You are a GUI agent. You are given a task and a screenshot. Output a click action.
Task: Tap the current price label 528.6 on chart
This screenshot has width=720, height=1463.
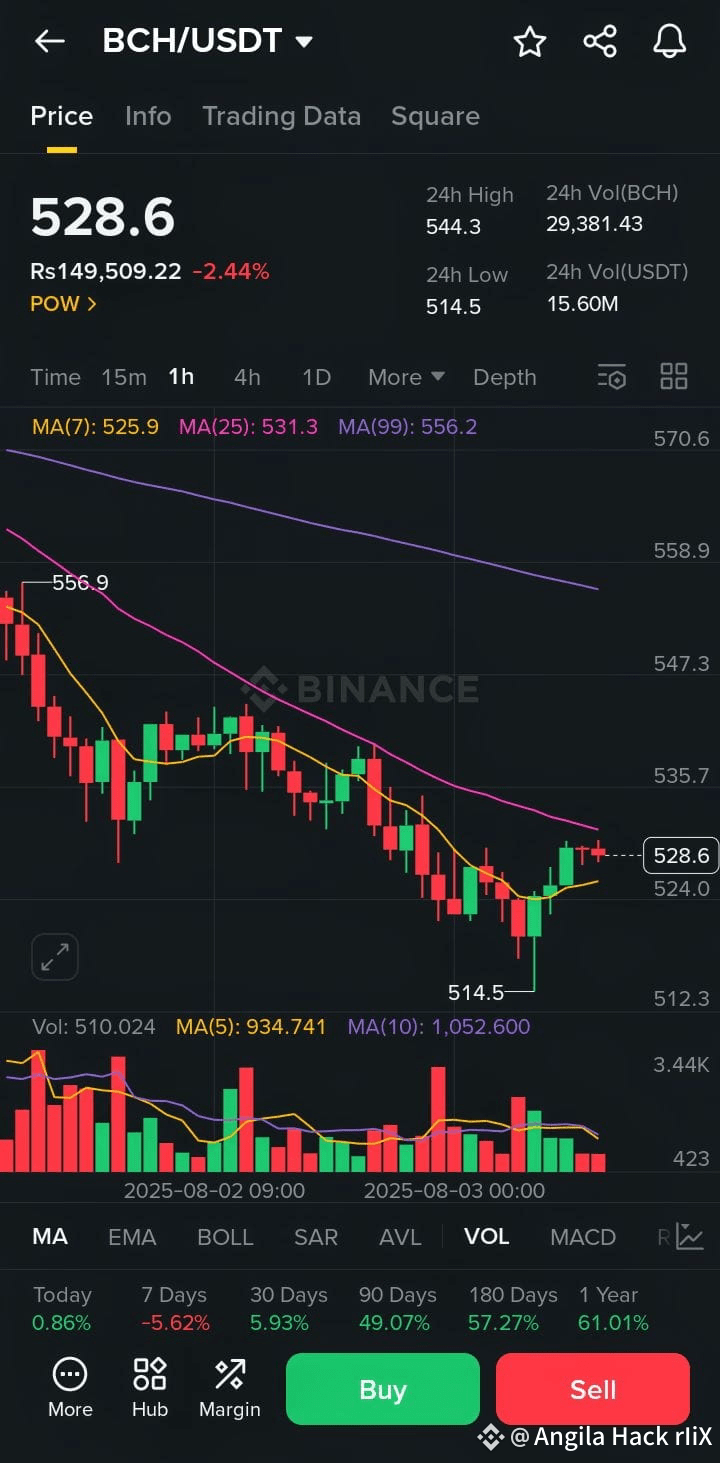pyautogui.click(x=681, y=855)
